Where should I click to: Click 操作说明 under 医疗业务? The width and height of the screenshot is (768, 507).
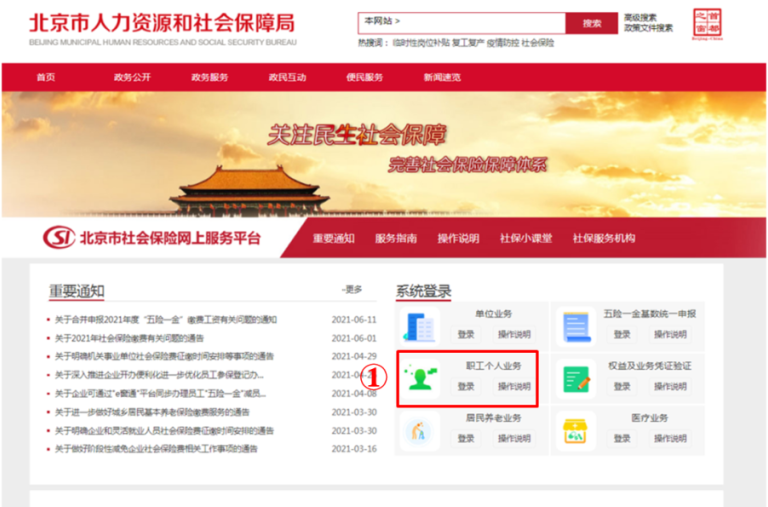coord(671,438)
